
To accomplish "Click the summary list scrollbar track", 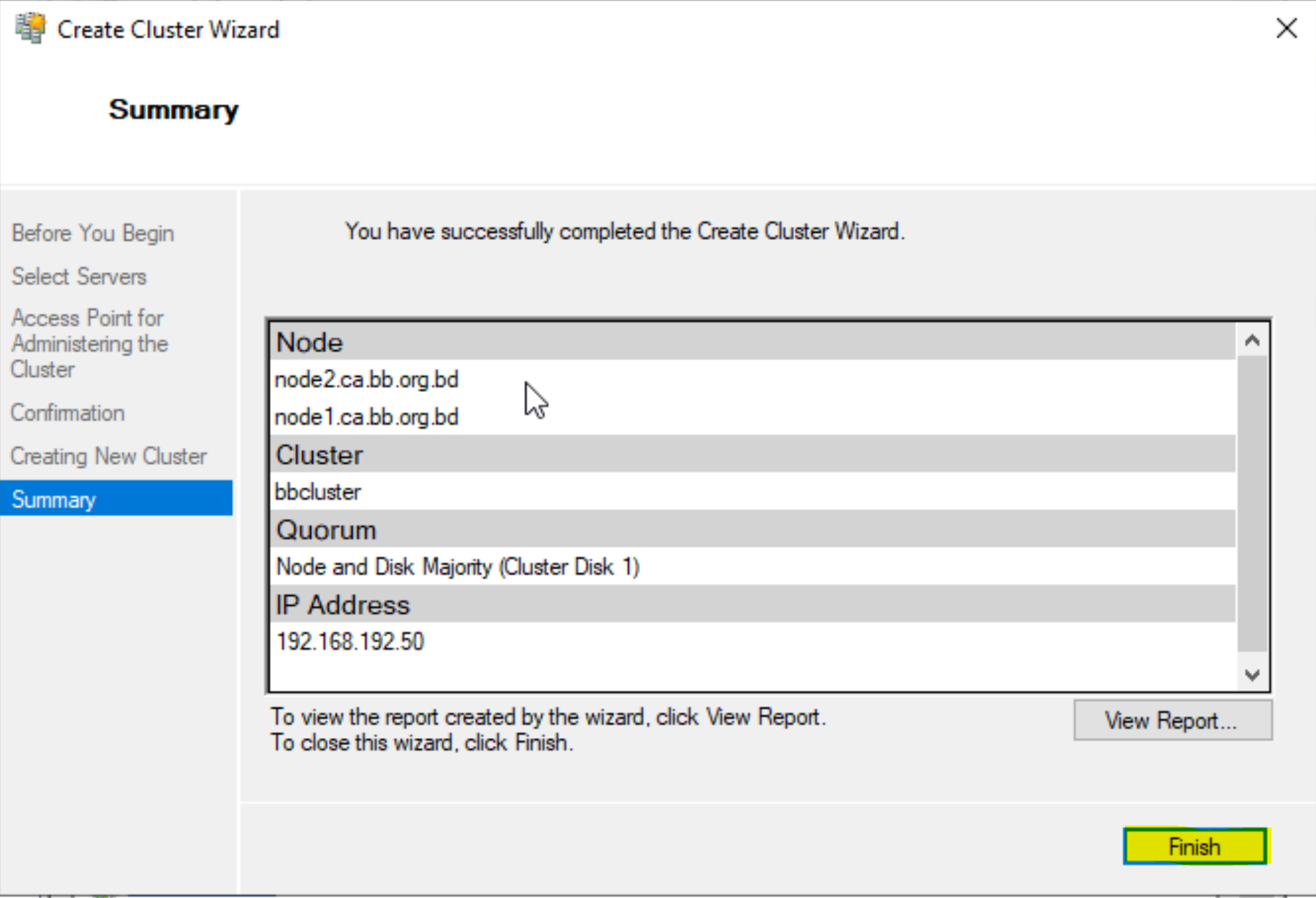I will (x=1252, y=508).
